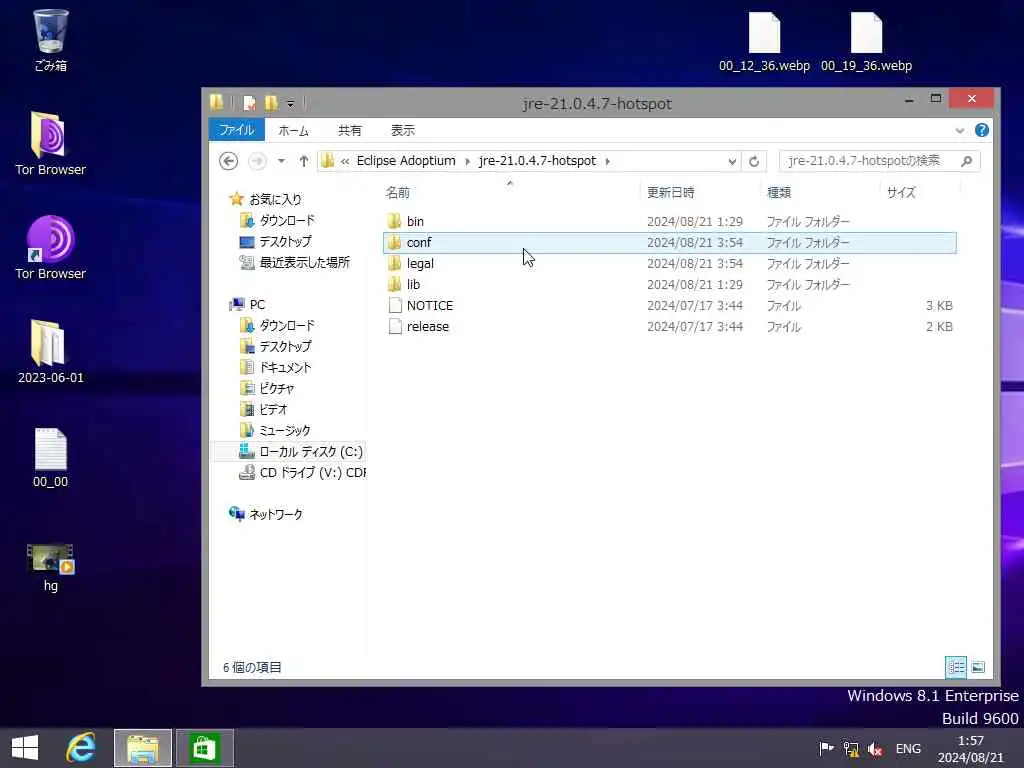Open address bar history dropdown

(x=731, y=161)
